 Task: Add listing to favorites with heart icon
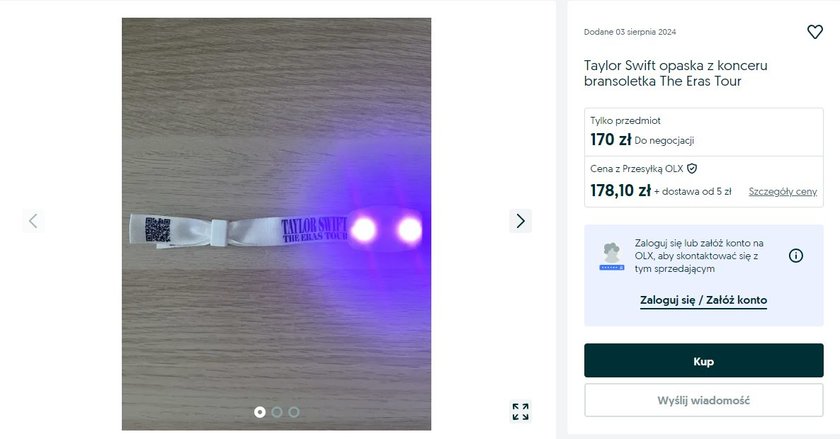(815, 32)
